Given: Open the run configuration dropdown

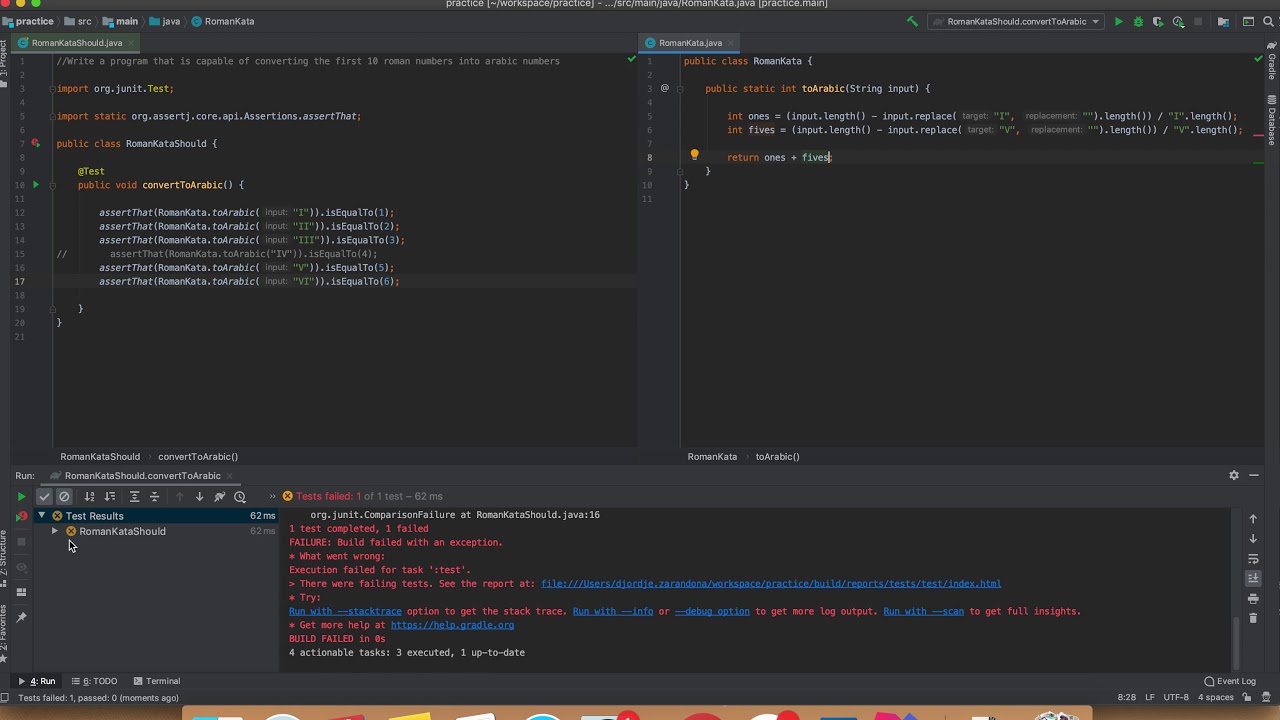Looking at the screenshot, I should [1015, 21].
